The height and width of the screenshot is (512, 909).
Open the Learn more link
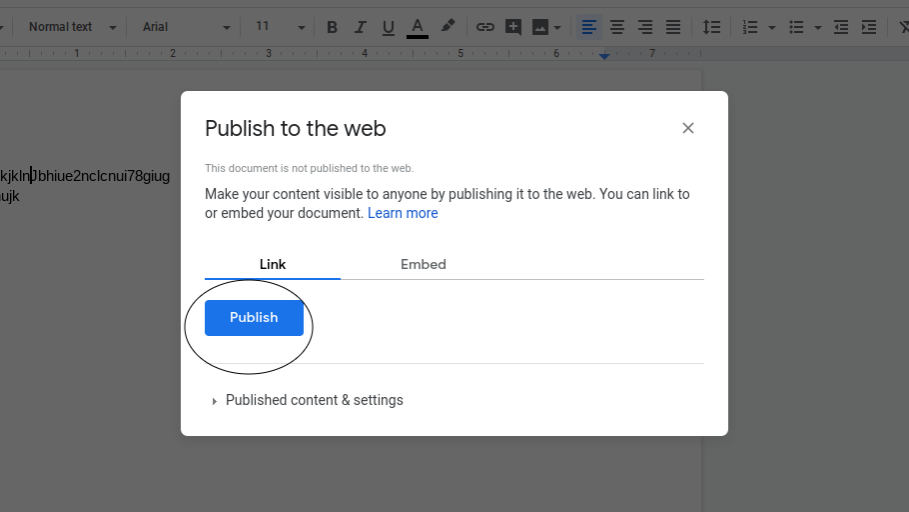[402, 213]
